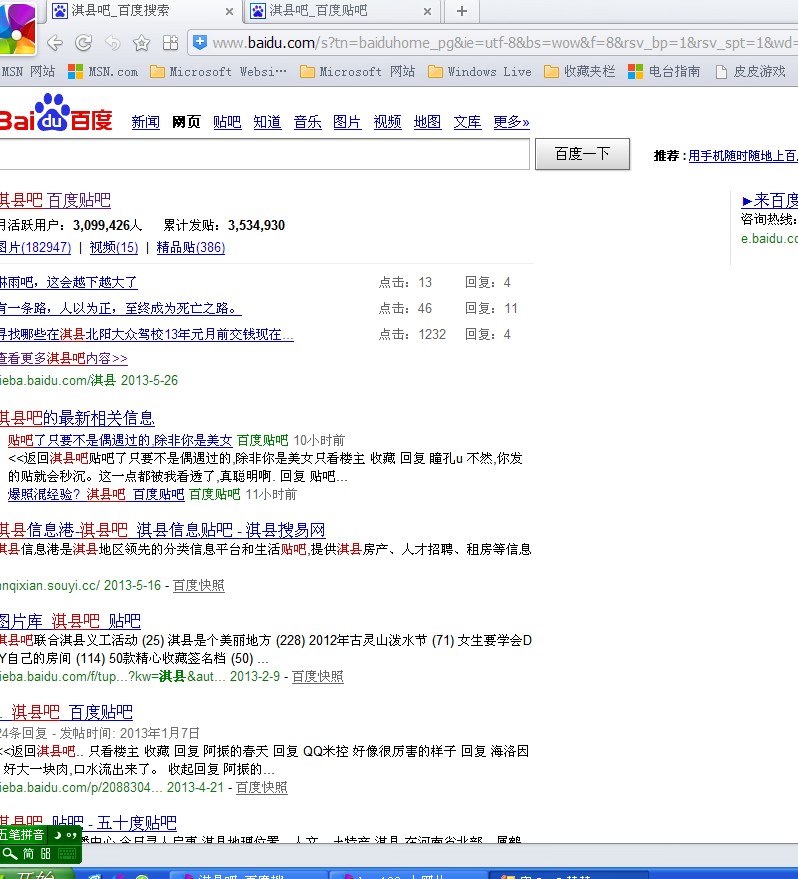Open 知道 in Baidu navigation

click(267, 122)
